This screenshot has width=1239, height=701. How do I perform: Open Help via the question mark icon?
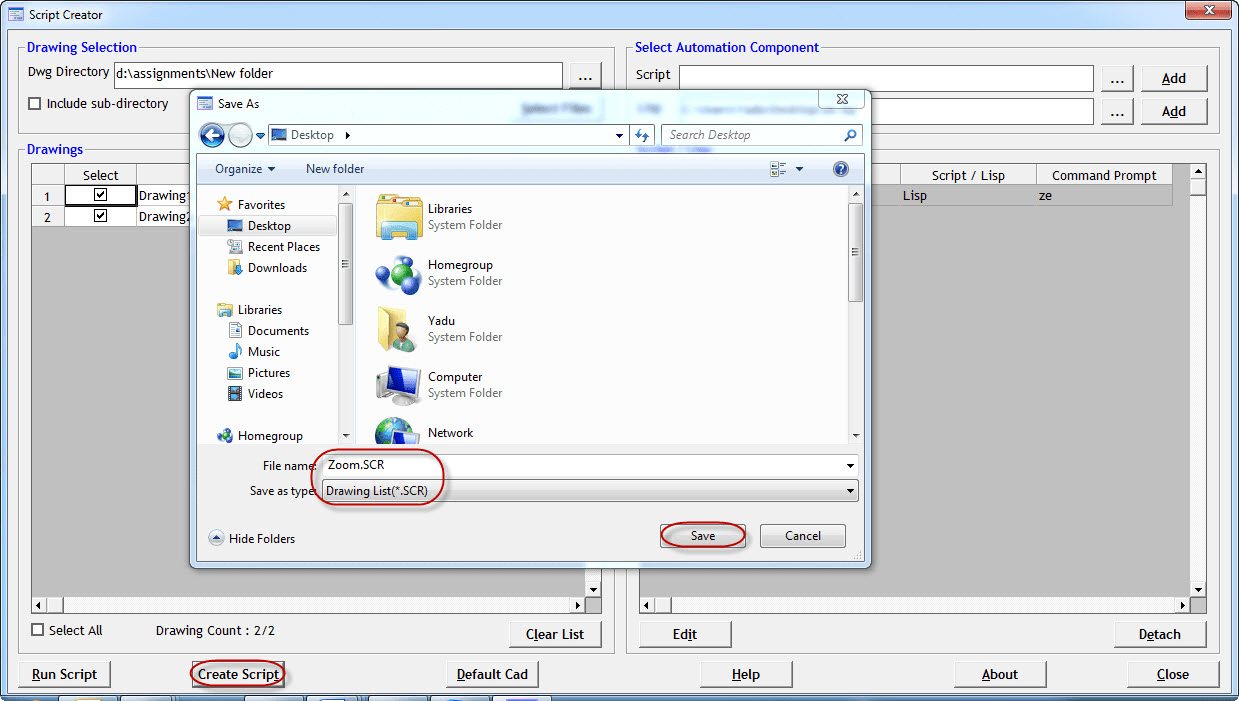840,168
